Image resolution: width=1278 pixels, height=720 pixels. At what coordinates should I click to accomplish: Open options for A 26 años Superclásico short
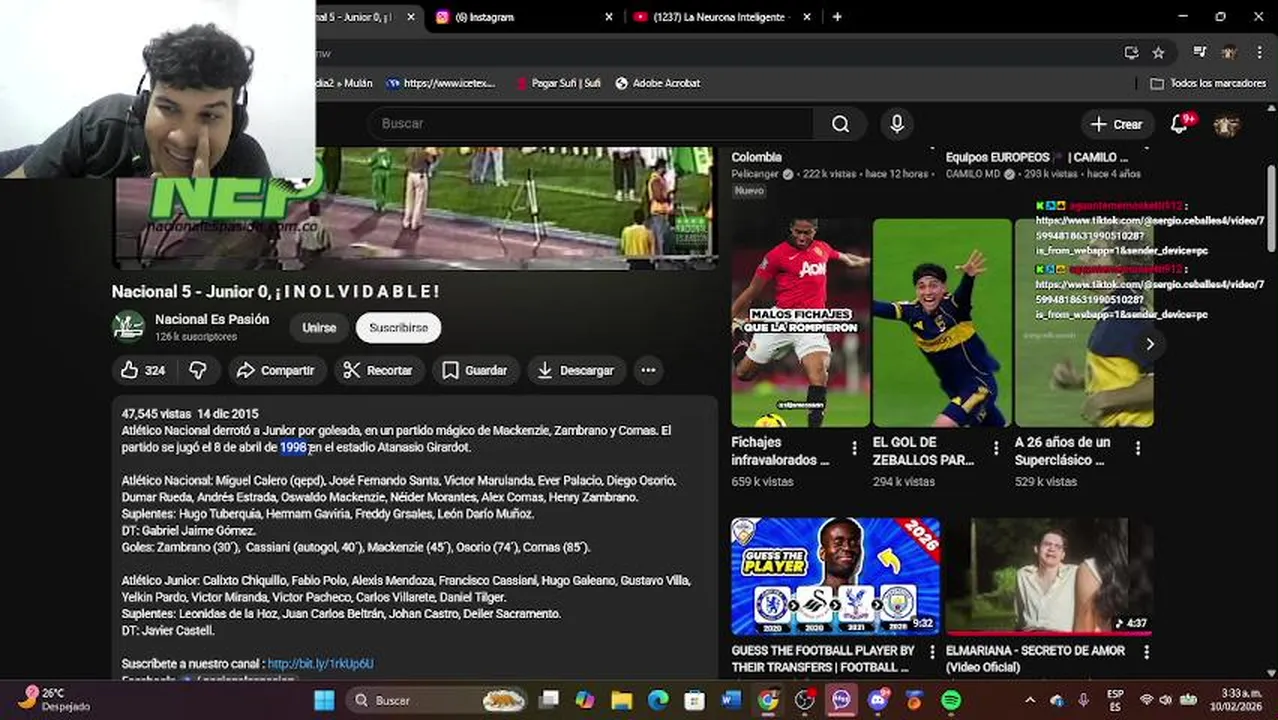point(1138,449)
